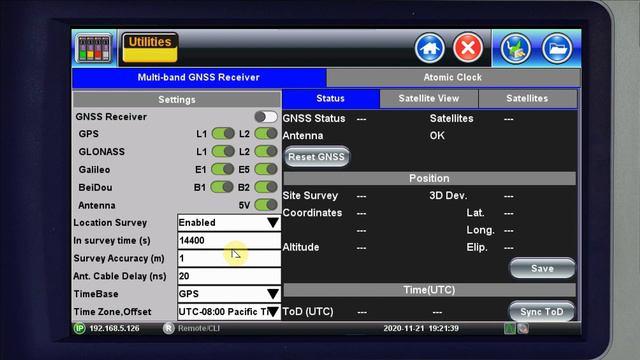Viewport: 640px width, 360px height.
Task: Toggle BeiDou B2 band
Action: (x=266, y=187)
